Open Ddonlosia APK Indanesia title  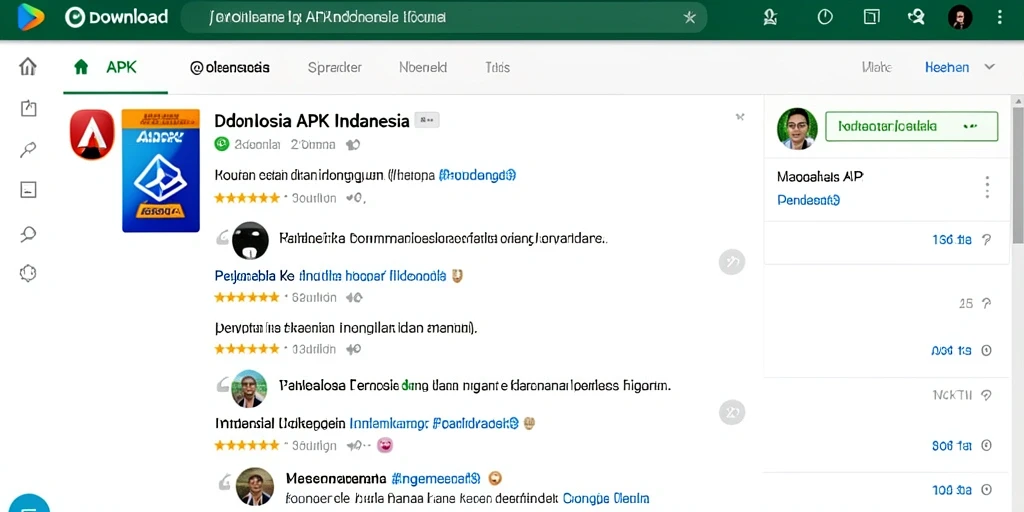[312, 121]
